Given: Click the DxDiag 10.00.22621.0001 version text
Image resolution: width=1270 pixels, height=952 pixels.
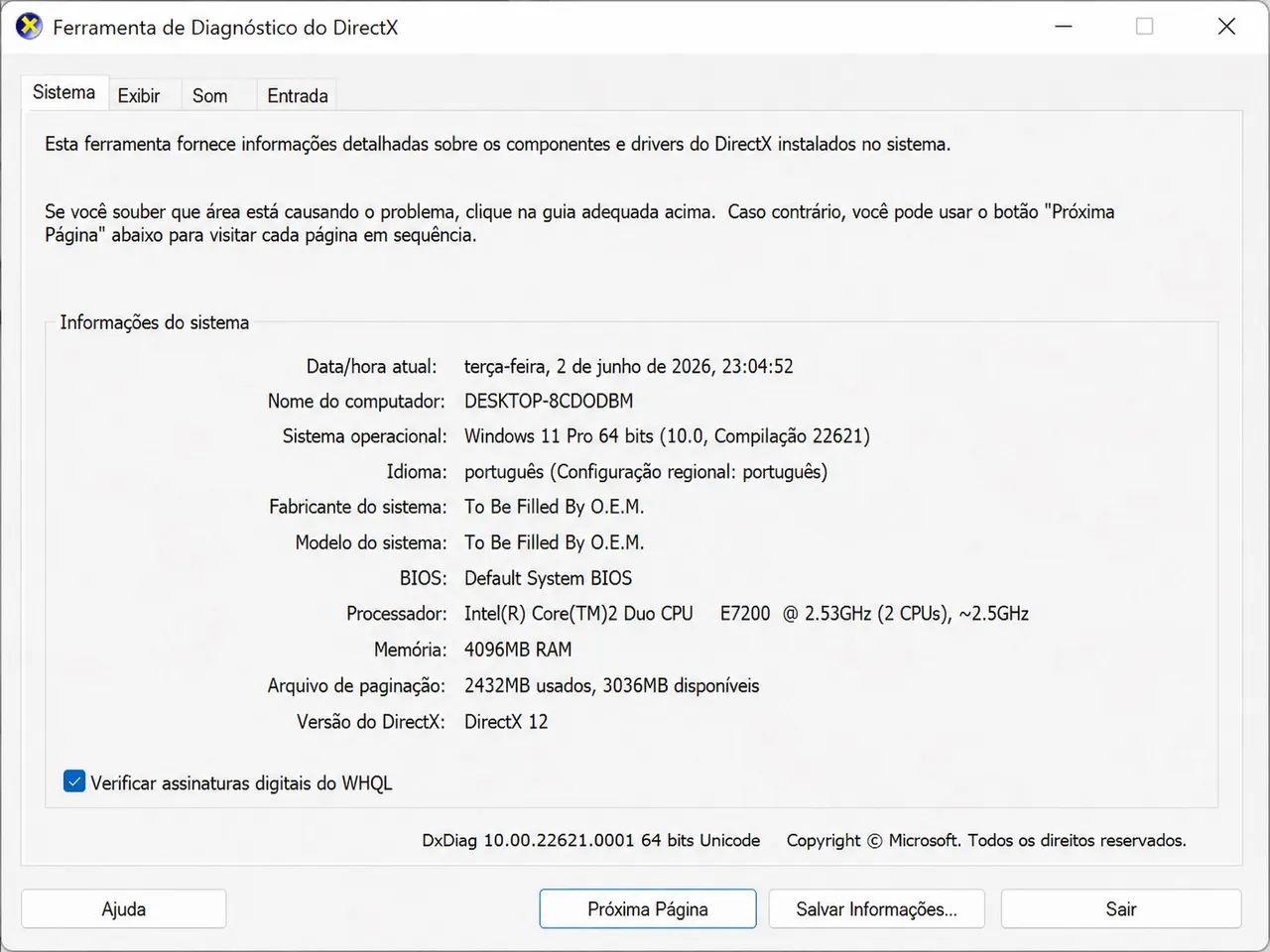Looking at the screenshot, I should pyautogui.click(x=591, y=840).
